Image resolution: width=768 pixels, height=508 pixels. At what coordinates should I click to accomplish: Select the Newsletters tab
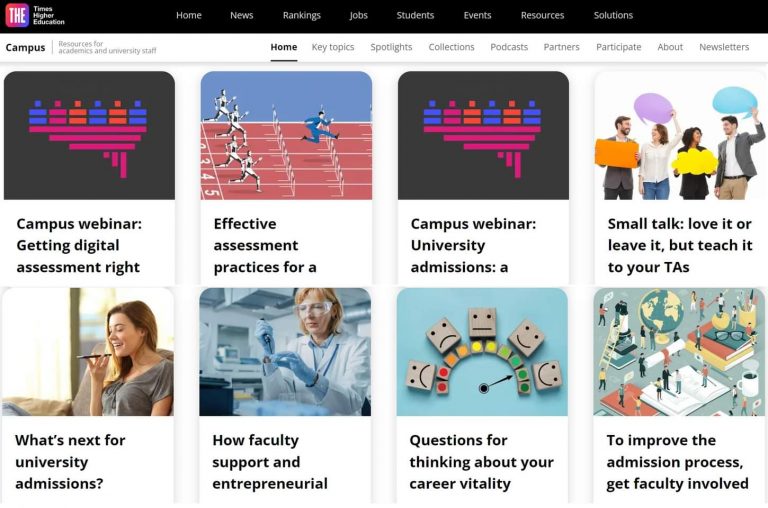click(x=724, y=47)
